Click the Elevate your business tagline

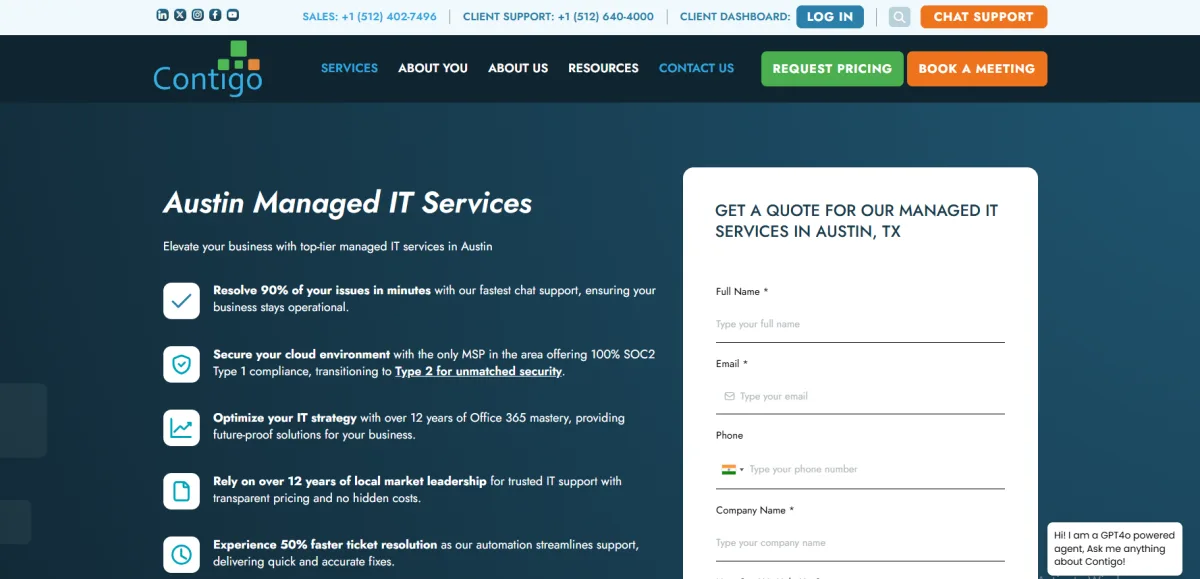pyautogui.click(x=328, y=246)
